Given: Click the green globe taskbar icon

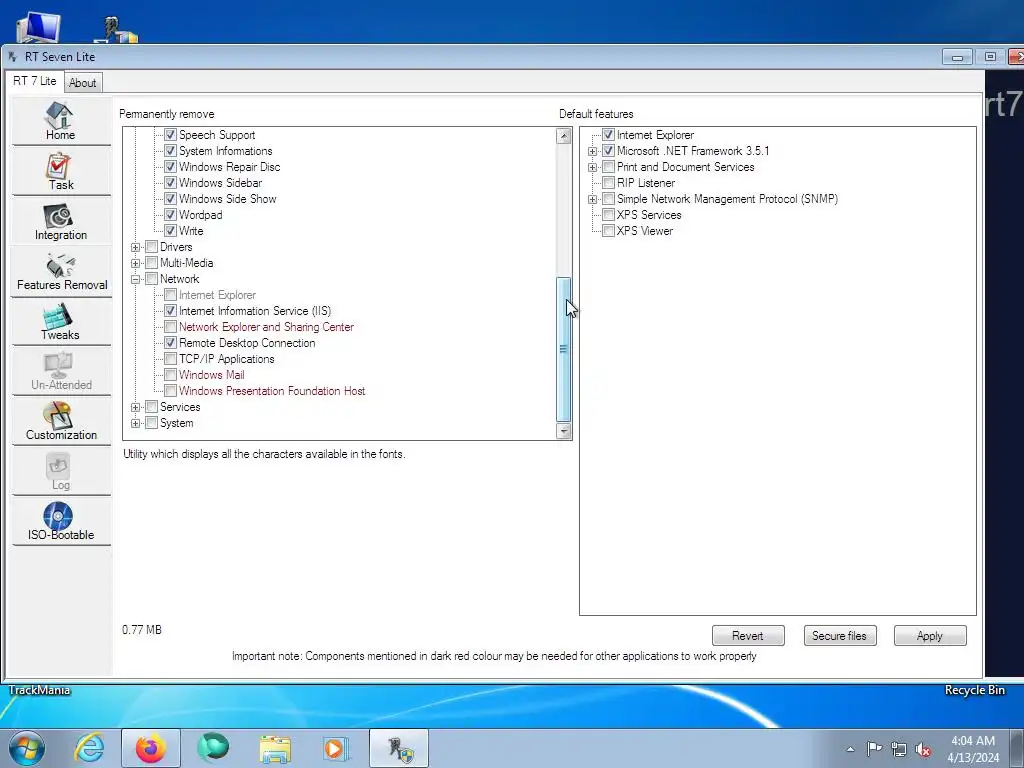Looking at the screenshot, I should tap(213, 748).
